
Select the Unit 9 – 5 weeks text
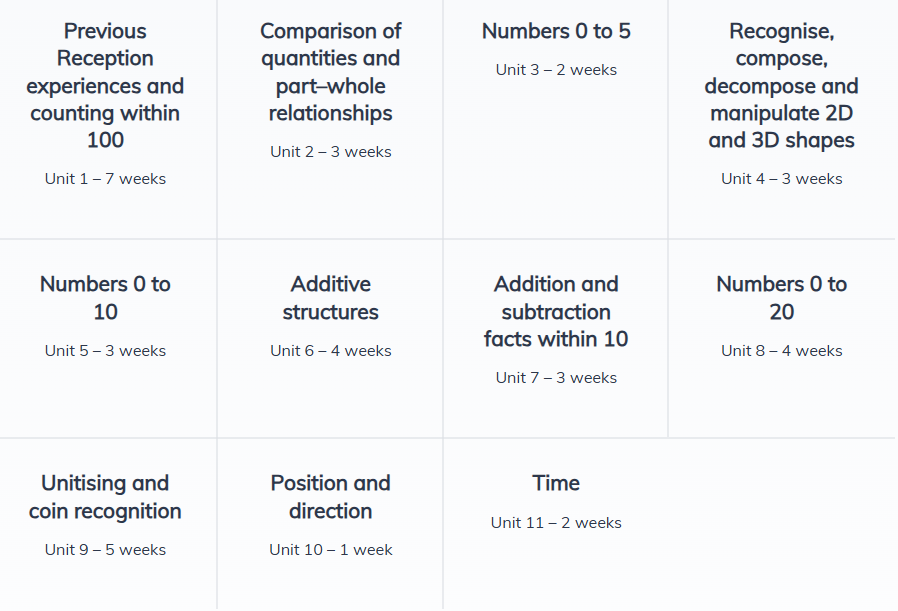105,550
